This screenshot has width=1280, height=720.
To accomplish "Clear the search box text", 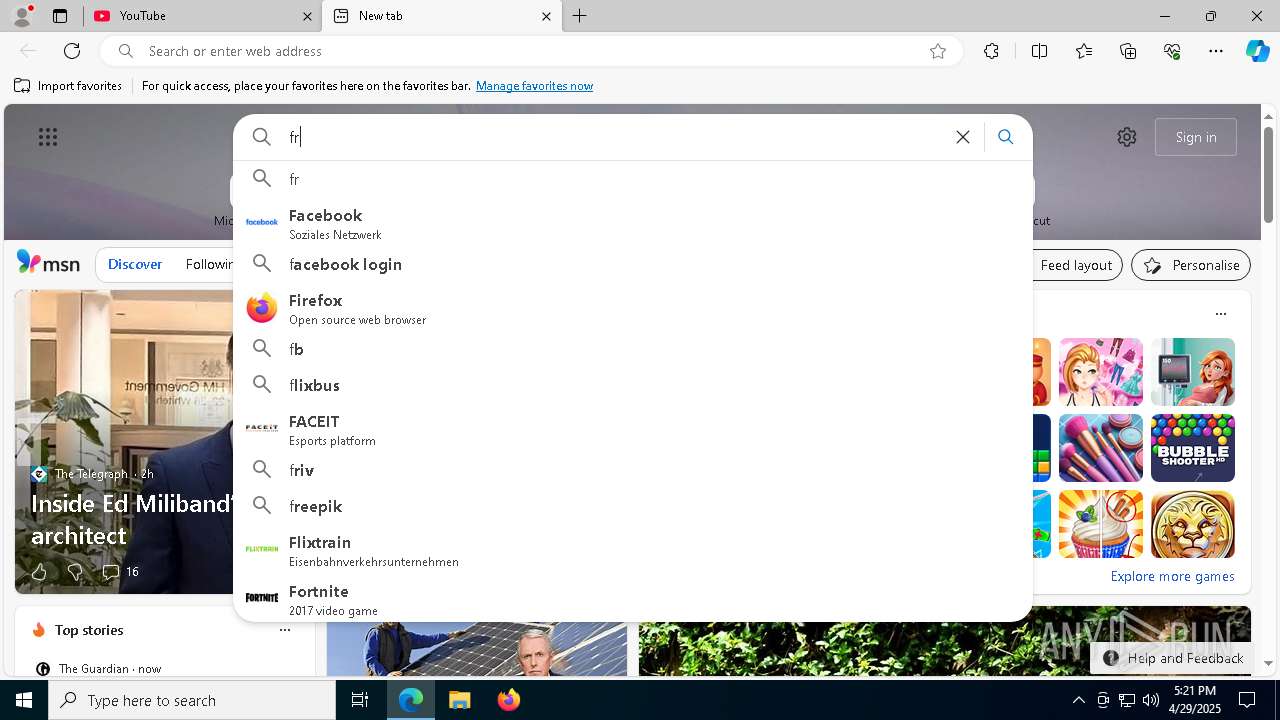I will 963,137.
